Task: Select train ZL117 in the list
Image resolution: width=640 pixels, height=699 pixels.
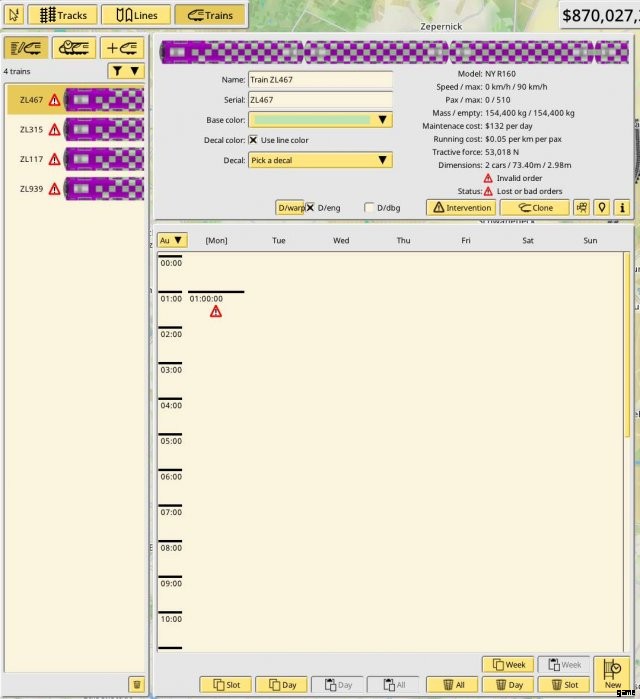Action: [75, 159]
